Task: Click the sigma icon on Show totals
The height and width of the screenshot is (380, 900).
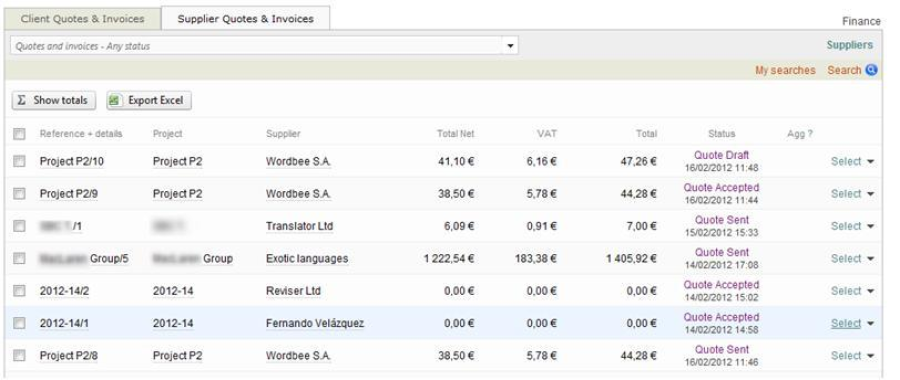Action: click(22, 100)
